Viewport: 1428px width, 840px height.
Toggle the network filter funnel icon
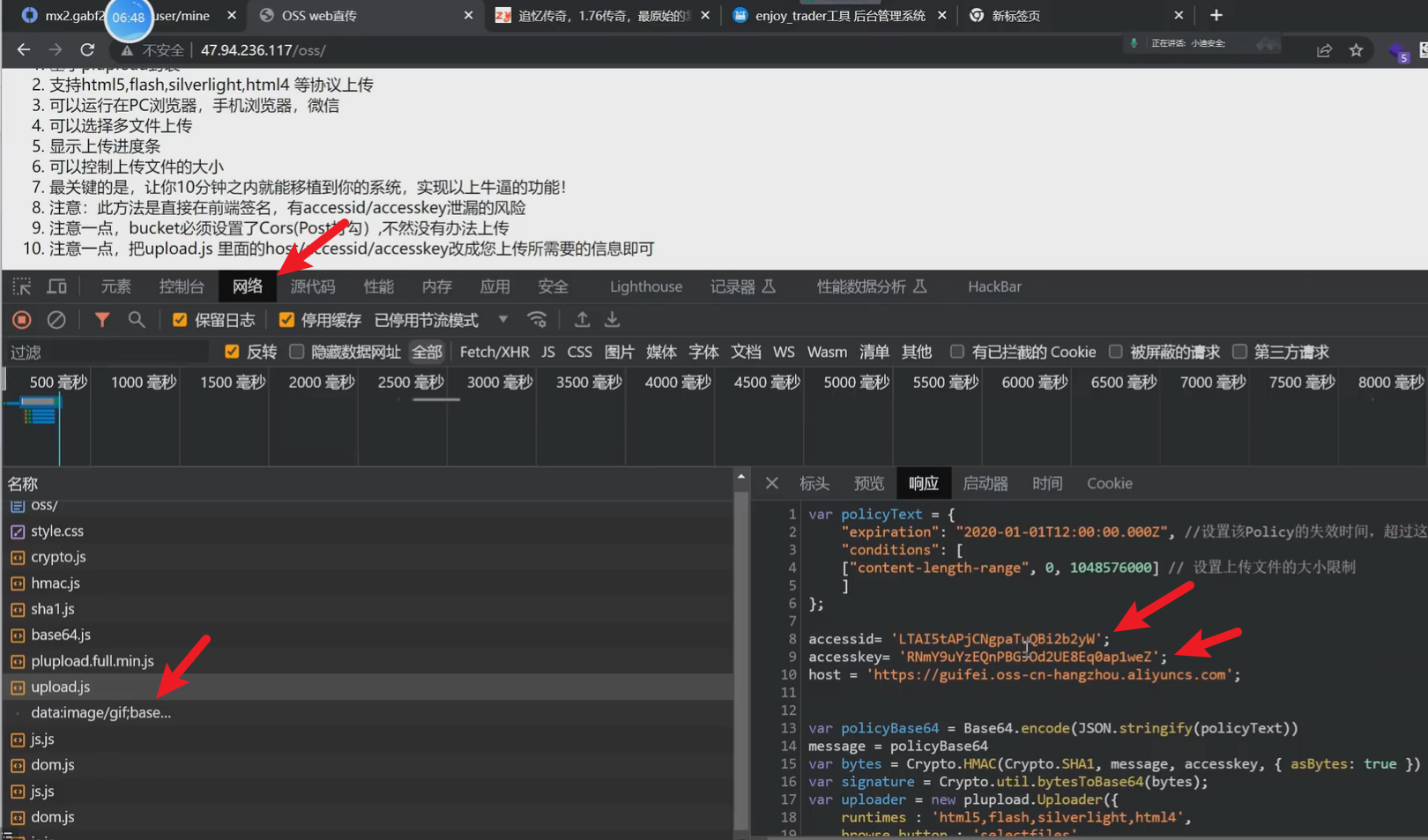point(102,320)
